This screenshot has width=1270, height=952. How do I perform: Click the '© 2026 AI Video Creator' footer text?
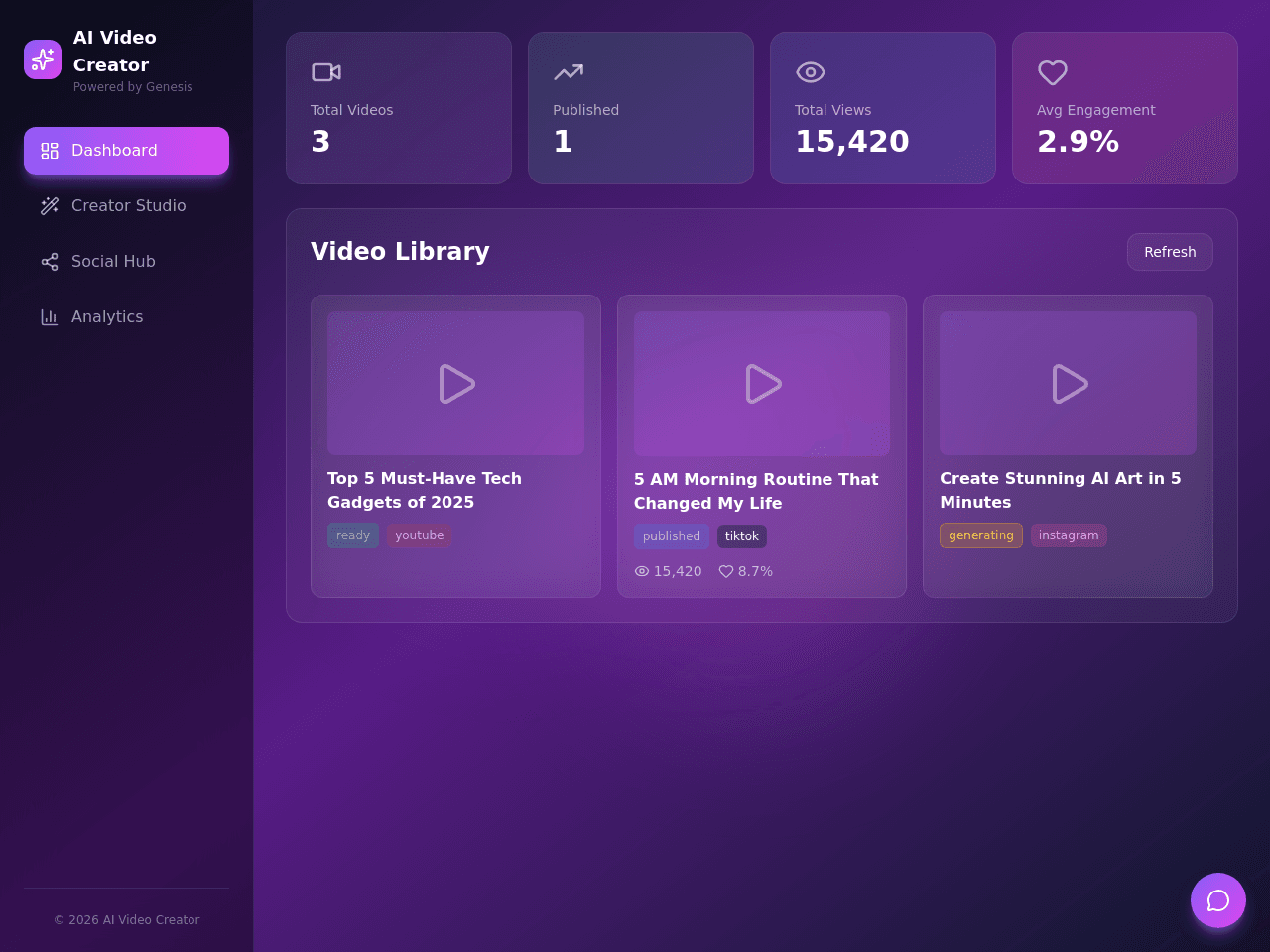(126, 920)
